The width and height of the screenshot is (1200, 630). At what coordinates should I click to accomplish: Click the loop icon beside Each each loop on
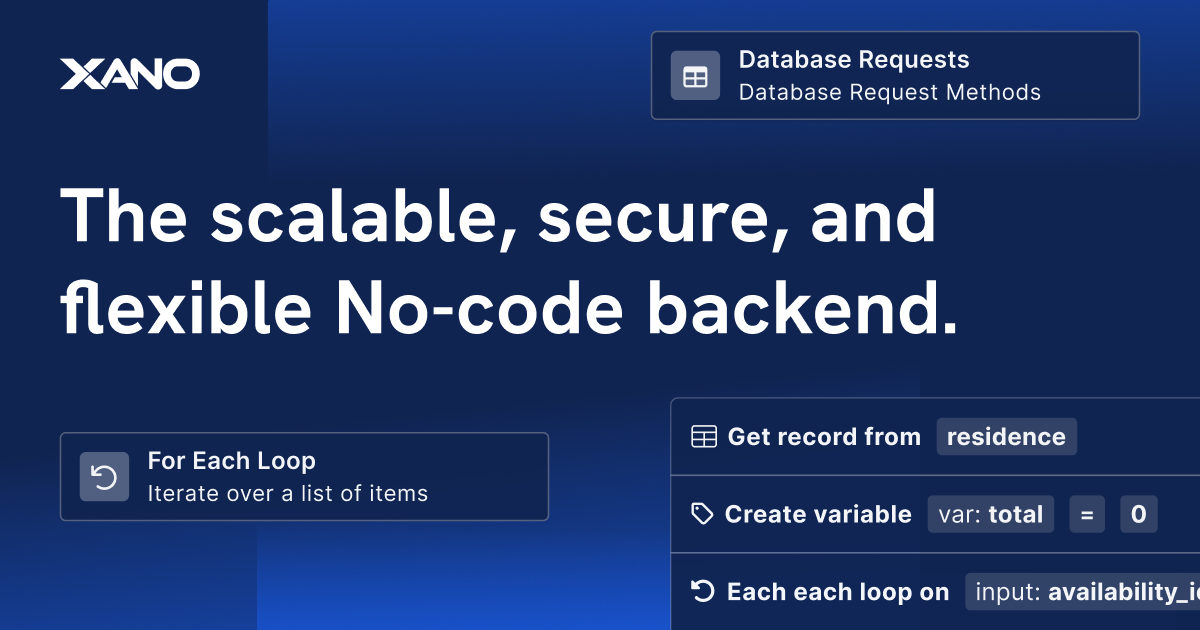coord(703,592)
